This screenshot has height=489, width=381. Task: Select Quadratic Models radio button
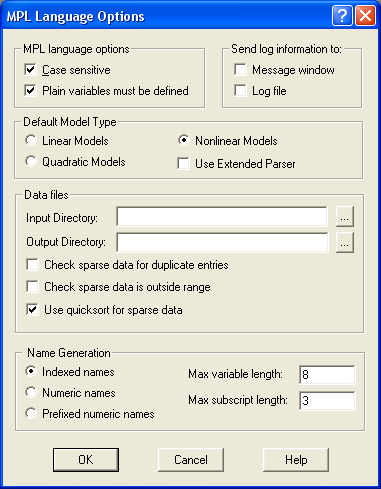tap(31, 161)
